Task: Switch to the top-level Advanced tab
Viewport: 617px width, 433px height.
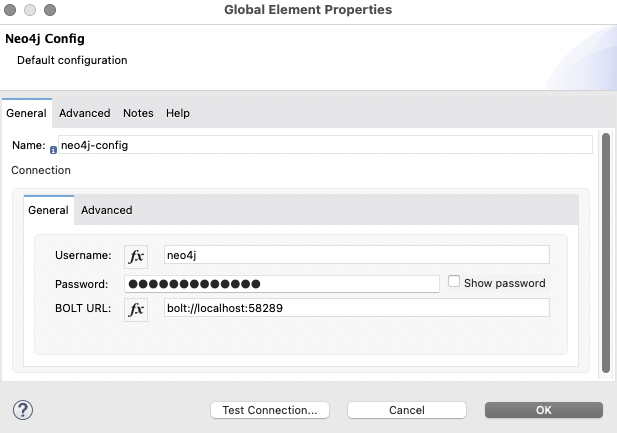Action: click(85, 113)
